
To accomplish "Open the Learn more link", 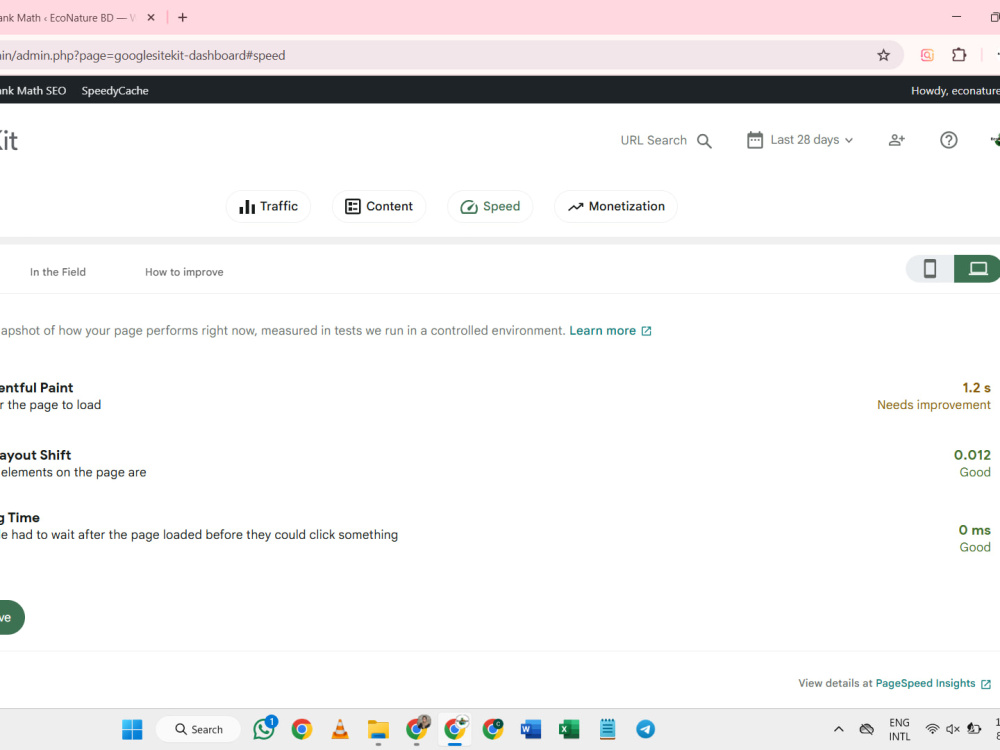I will click(610, 330).
